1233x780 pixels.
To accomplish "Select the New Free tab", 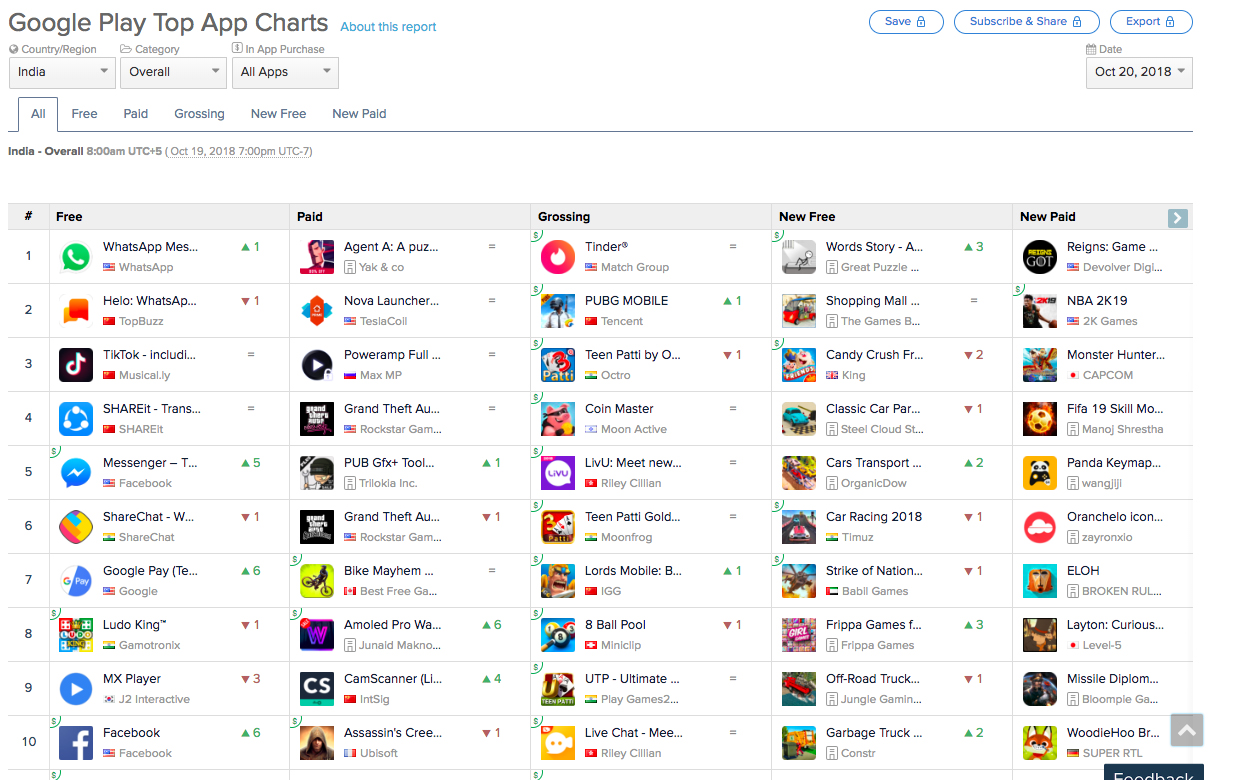I will click(x=278, y=114).
